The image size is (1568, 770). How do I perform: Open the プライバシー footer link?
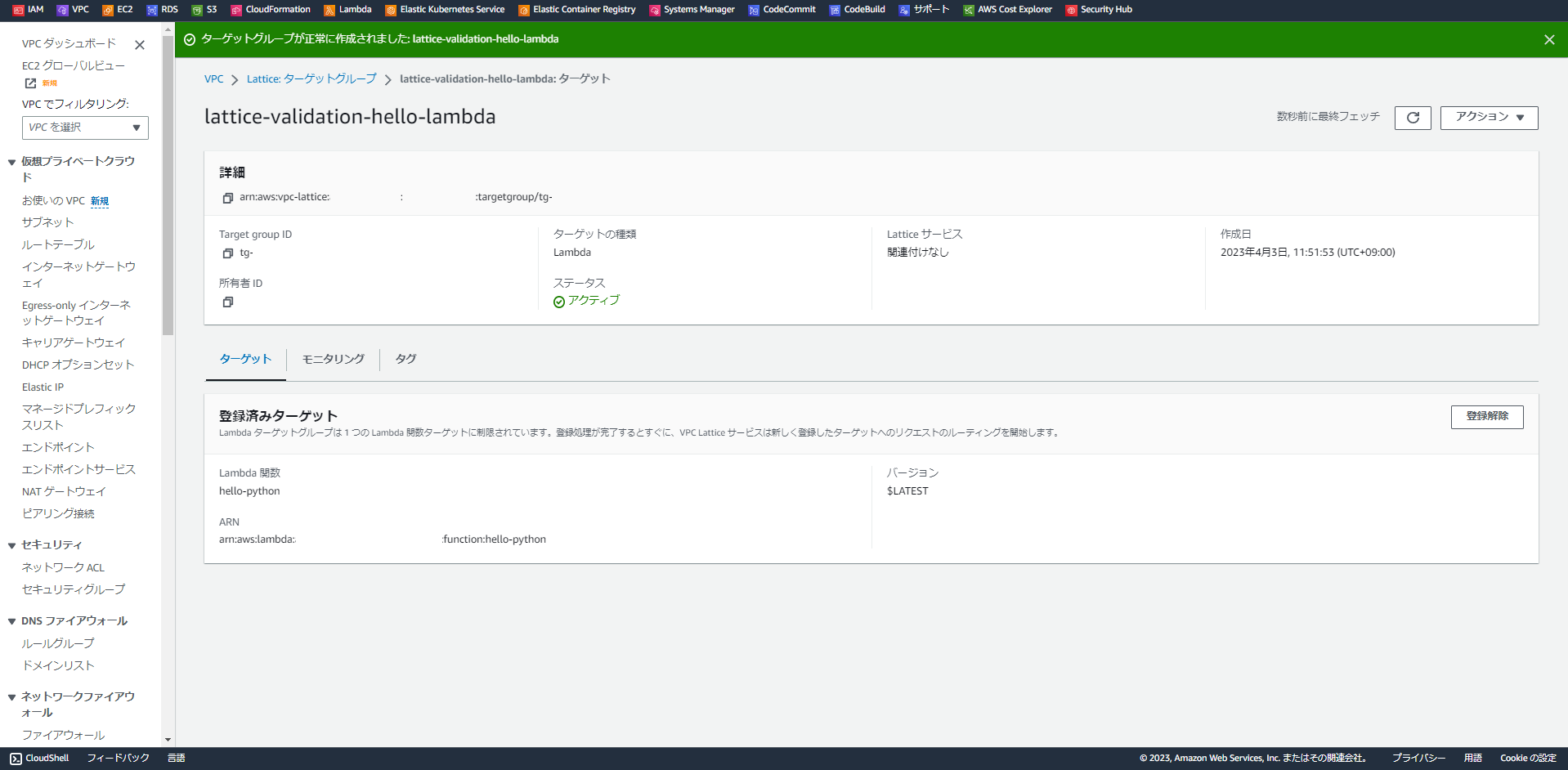1419,759
